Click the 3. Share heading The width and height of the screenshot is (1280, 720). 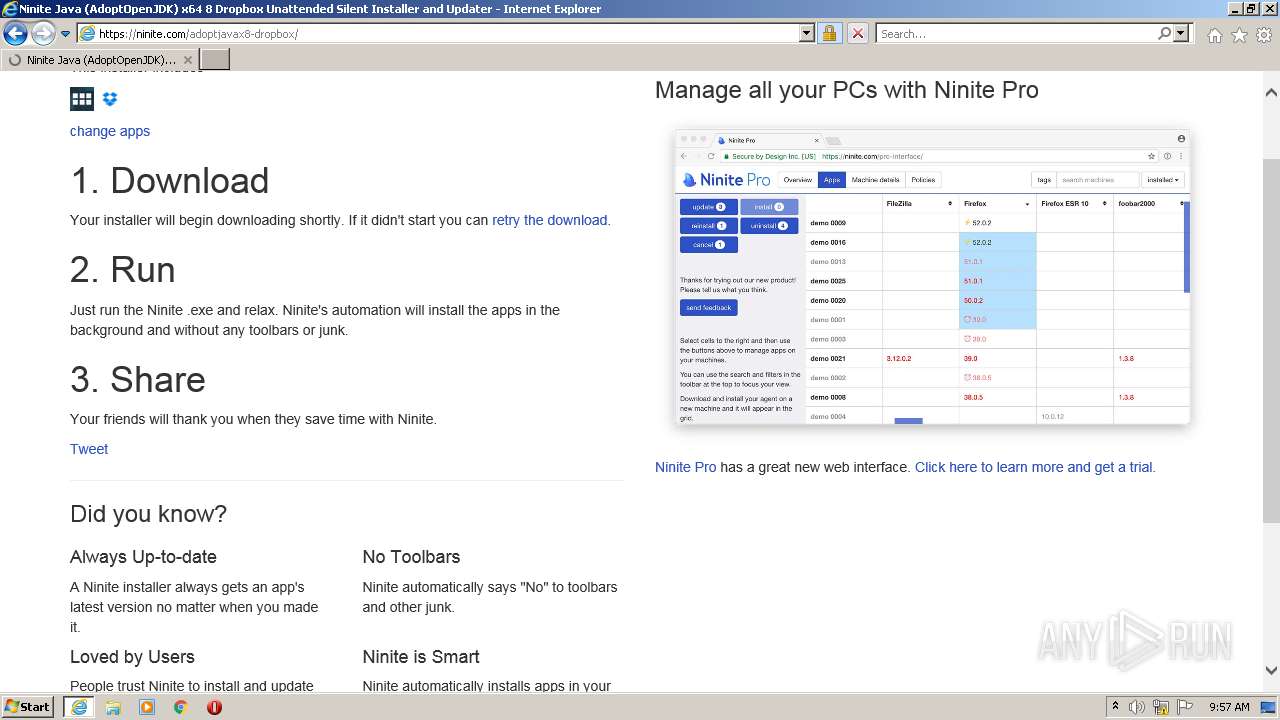tap(138, 380)
